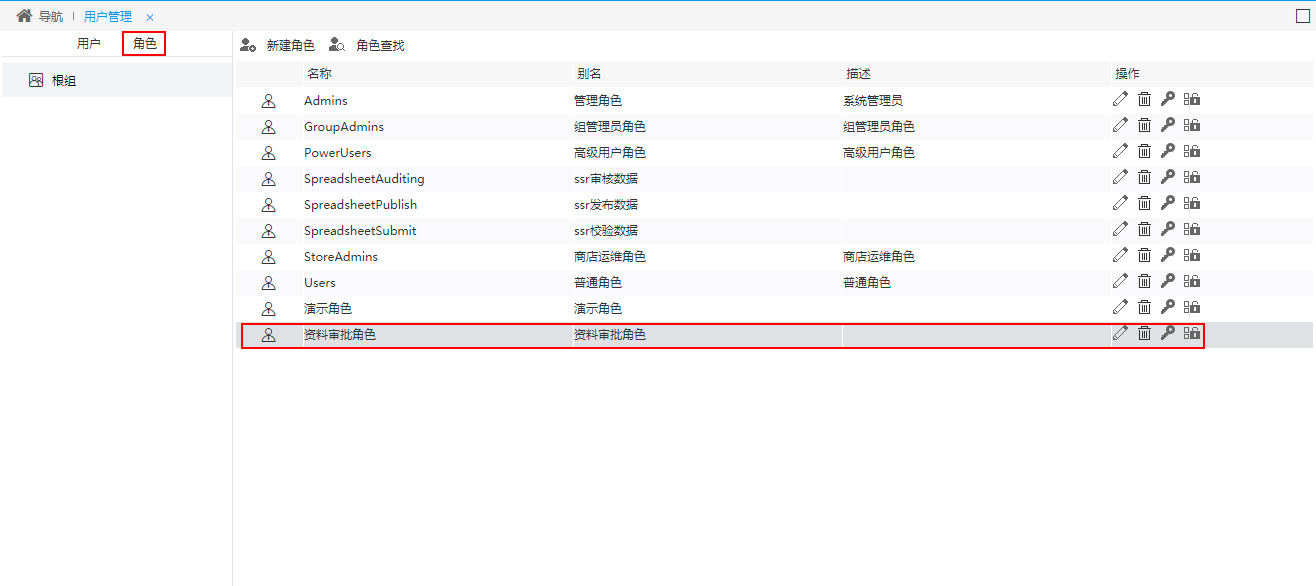
Task: Click grid-lock icon for 演示角色
Action: (x=1192, y=307)
